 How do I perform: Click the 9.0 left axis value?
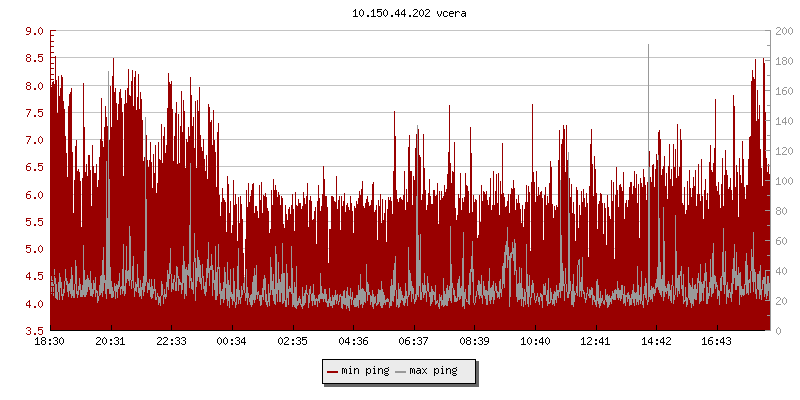coord(33,31)
